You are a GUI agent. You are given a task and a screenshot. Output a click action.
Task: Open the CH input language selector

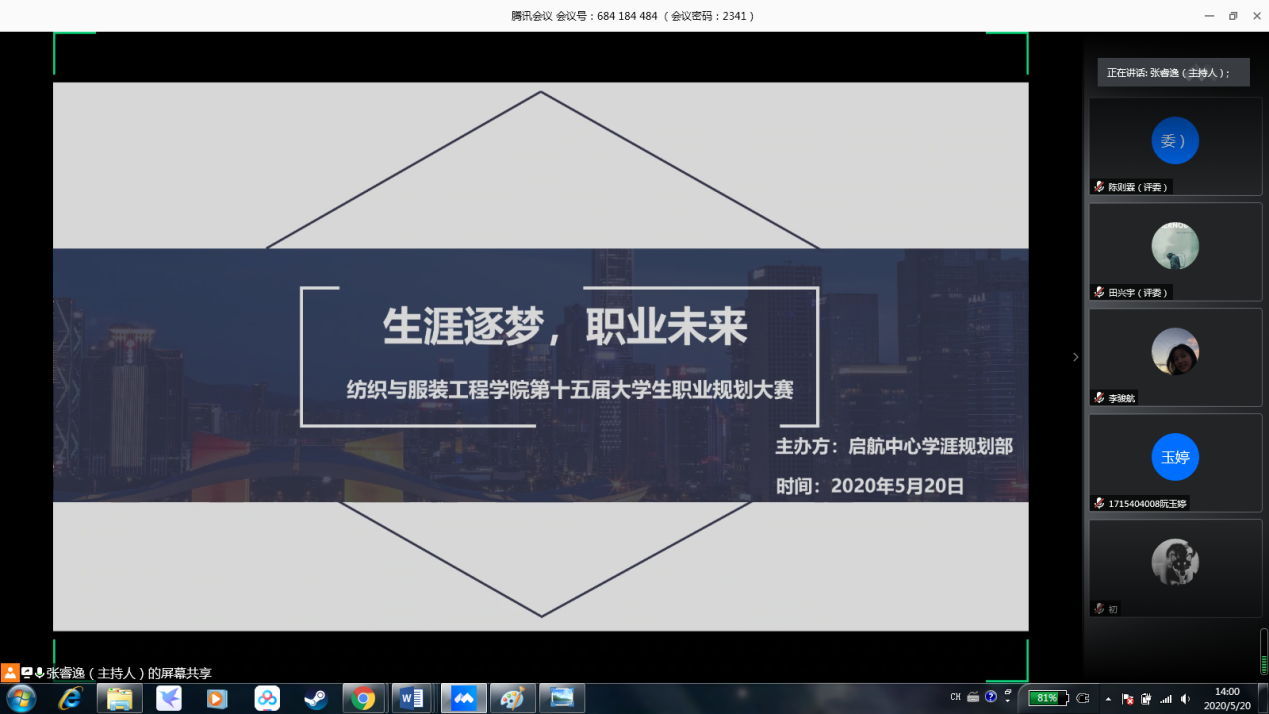[x=955, y=698]
